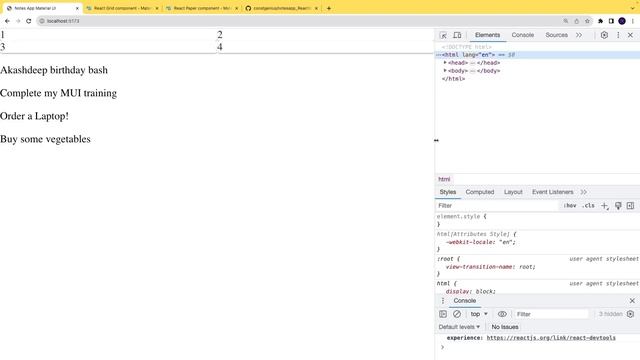Activate the inspect element picker
The width and height of the screenshot is (640, 360).
click(443, 35)
